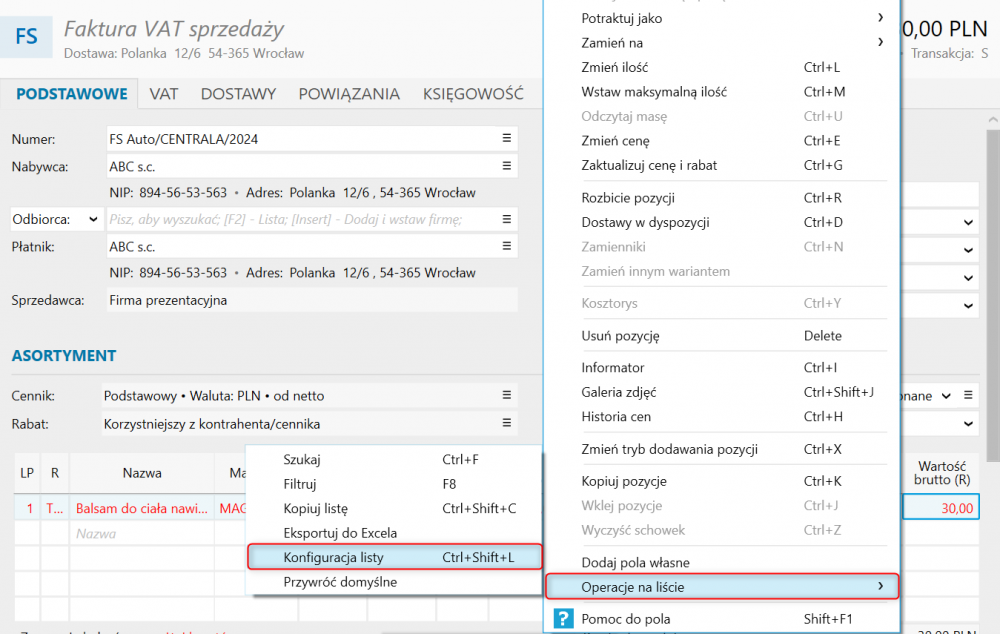Open the Rabat field hamburger menu
Screen dimensions: 1000x634
(x=506, y=424)
